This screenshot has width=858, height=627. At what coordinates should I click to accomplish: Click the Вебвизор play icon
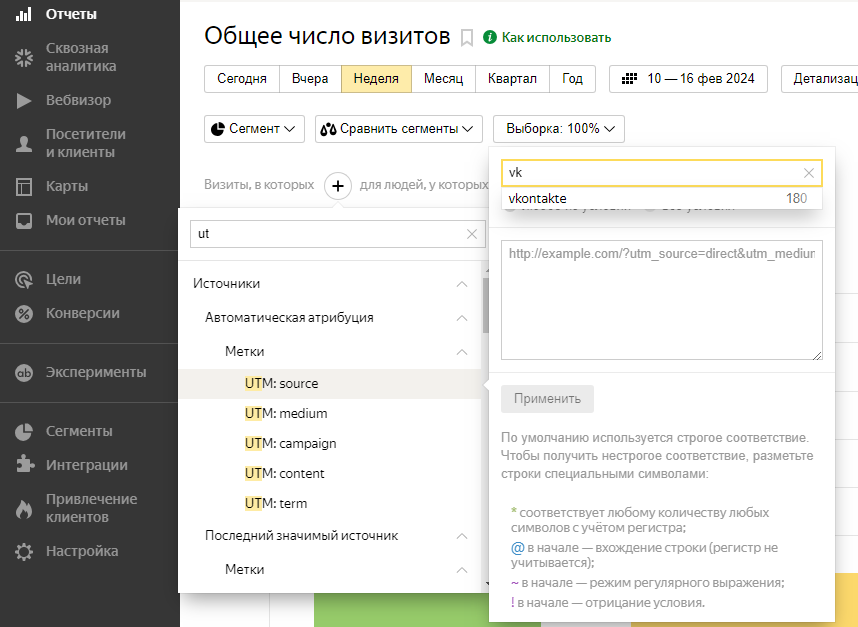[x=24, y=101]
